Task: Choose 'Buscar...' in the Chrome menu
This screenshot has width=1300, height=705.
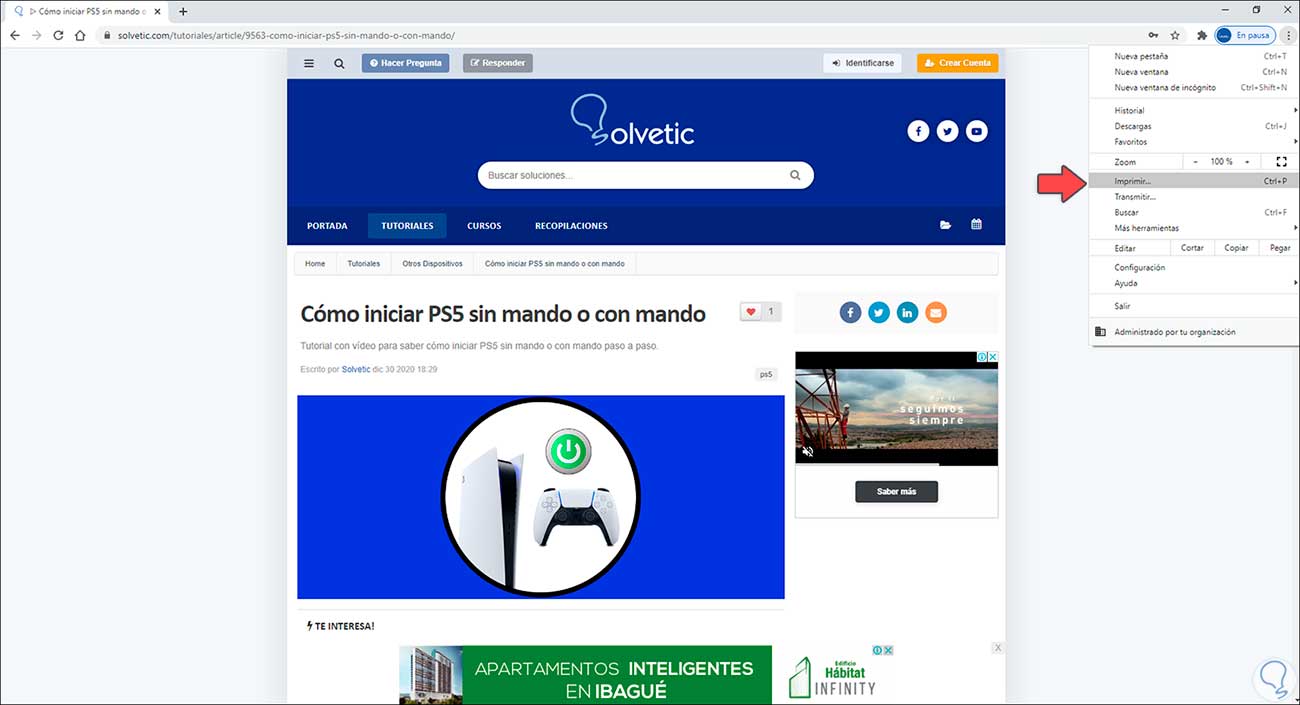Action: 1194,212
